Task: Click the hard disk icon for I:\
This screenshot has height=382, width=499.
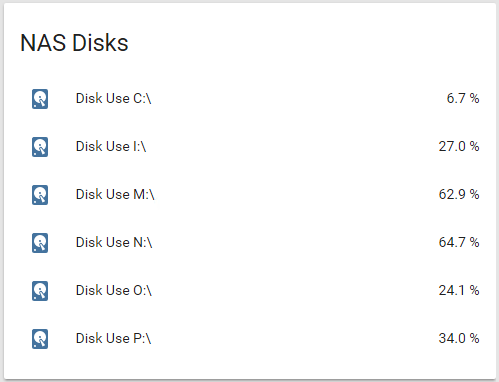Action: 40,147
